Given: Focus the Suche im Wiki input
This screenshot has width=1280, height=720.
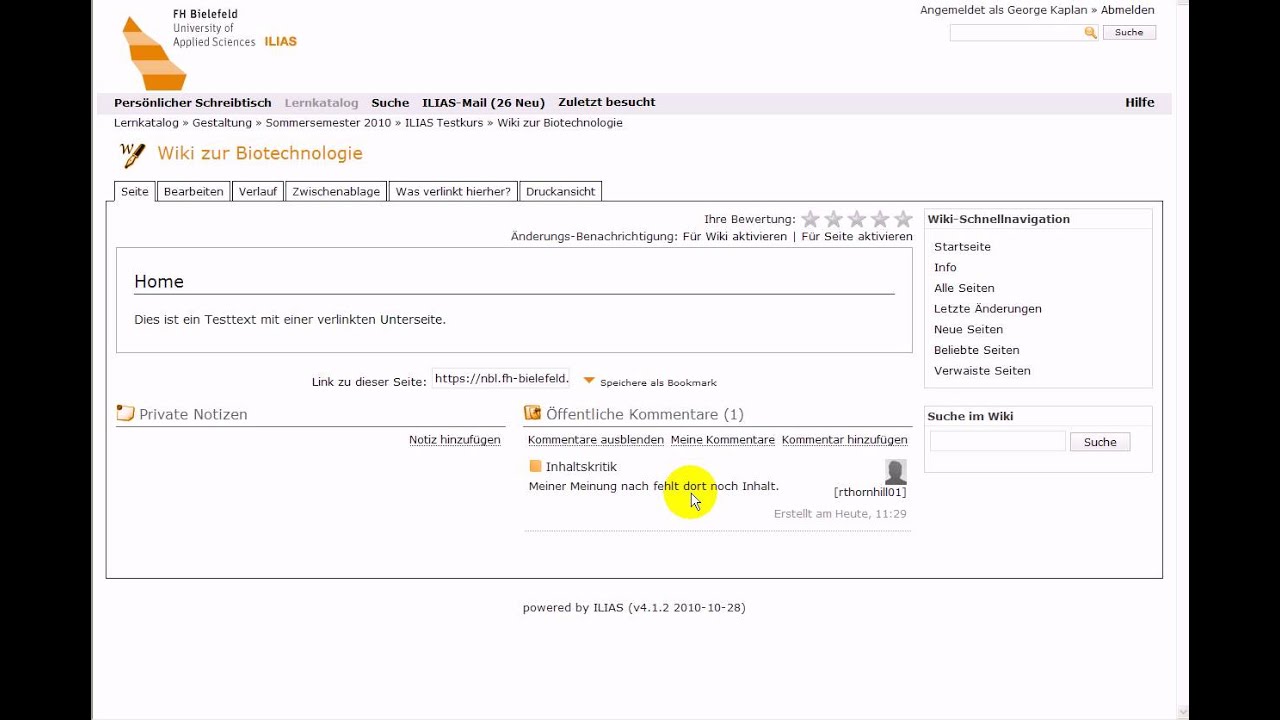Looking at the screenshot, I should 998,441.
